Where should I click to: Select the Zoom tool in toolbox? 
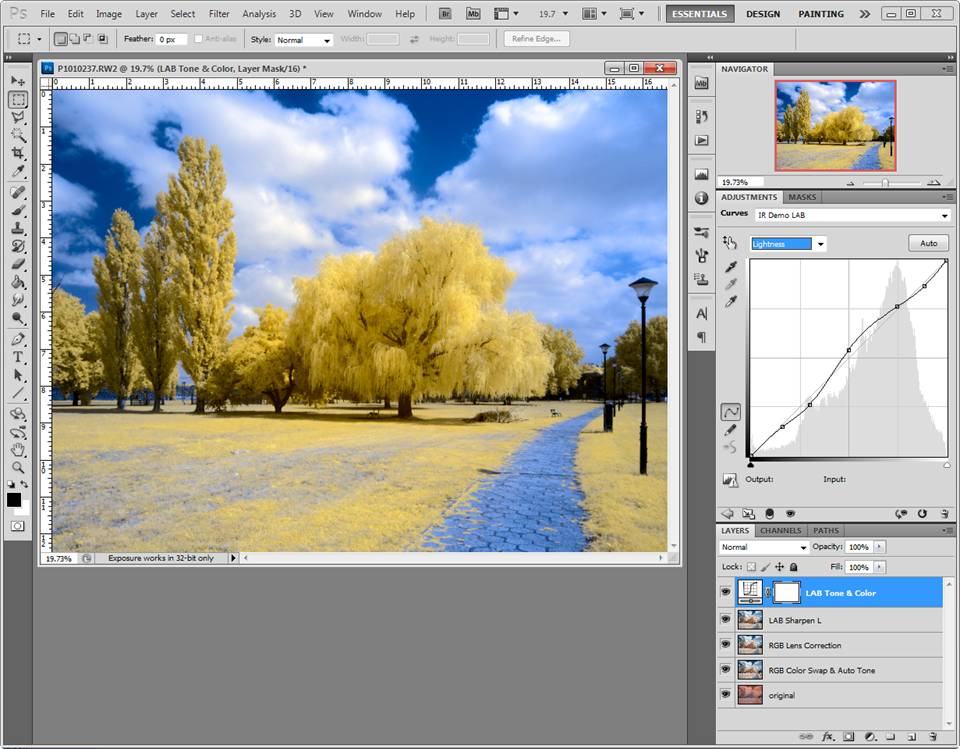coord(18,469)
